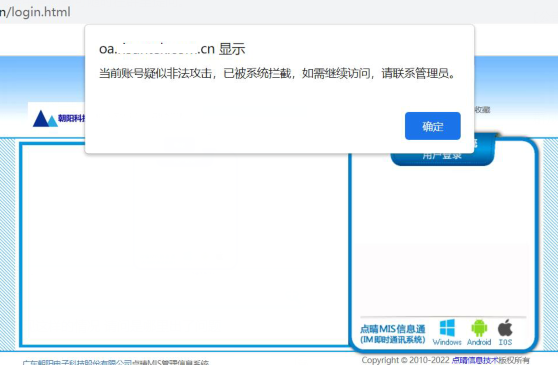Click the gray Apple IOS icon
The height and width of the screenshot is (365, 558).
(505, 328)
